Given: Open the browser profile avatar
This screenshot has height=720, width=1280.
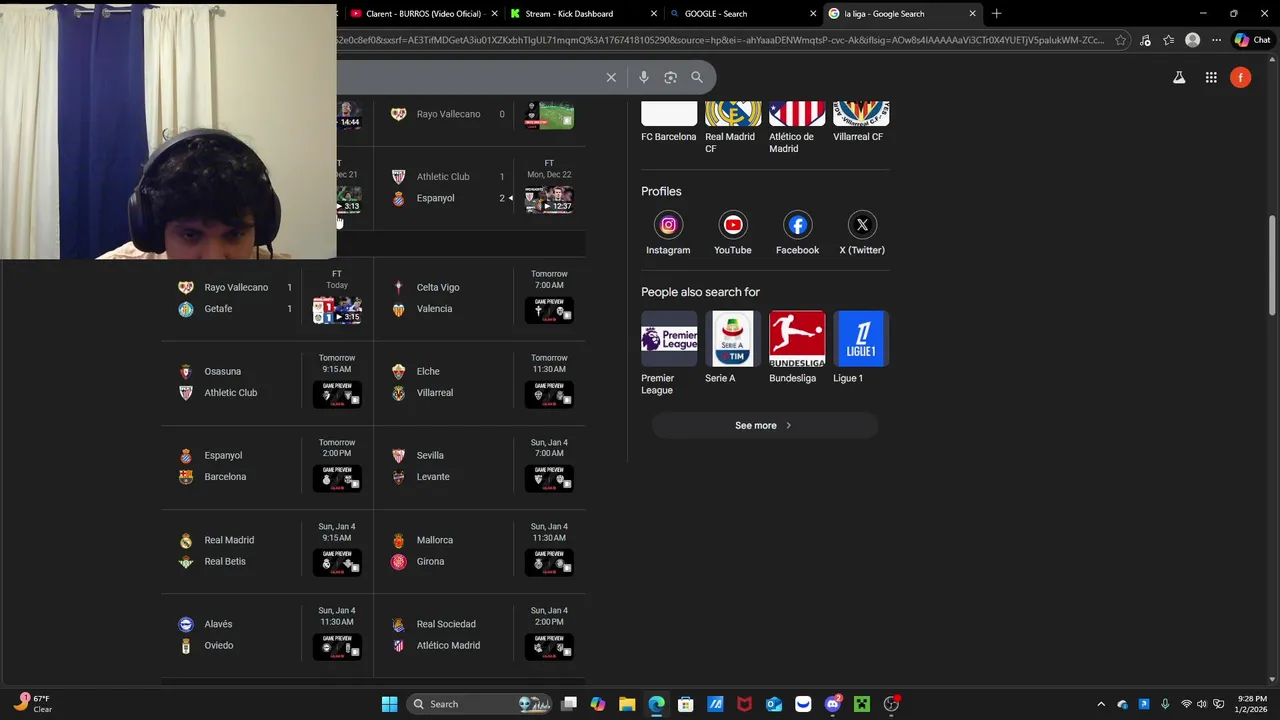Looking at the screenshot, I should point(1192,40).
